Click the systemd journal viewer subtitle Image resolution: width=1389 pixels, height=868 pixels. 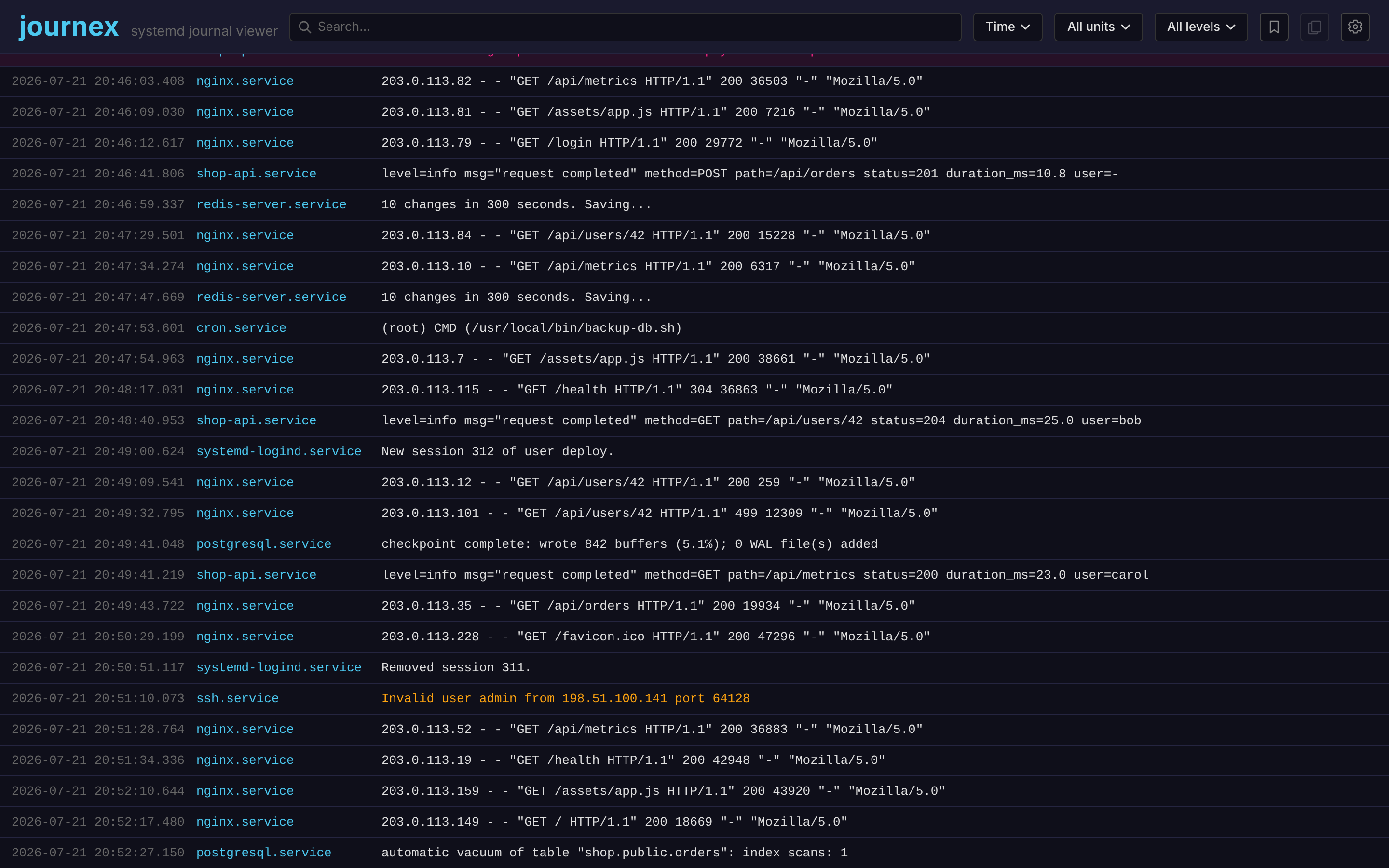[x=204, y=31]
